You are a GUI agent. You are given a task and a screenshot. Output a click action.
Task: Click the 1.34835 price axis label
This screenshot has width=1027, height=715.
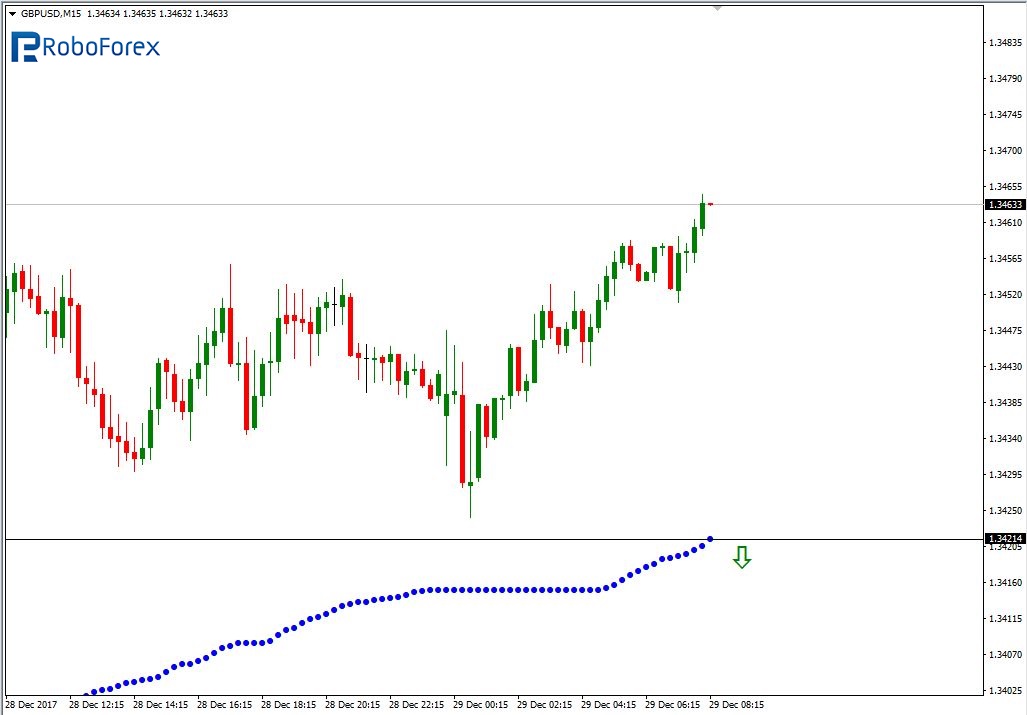[1004, 42]
